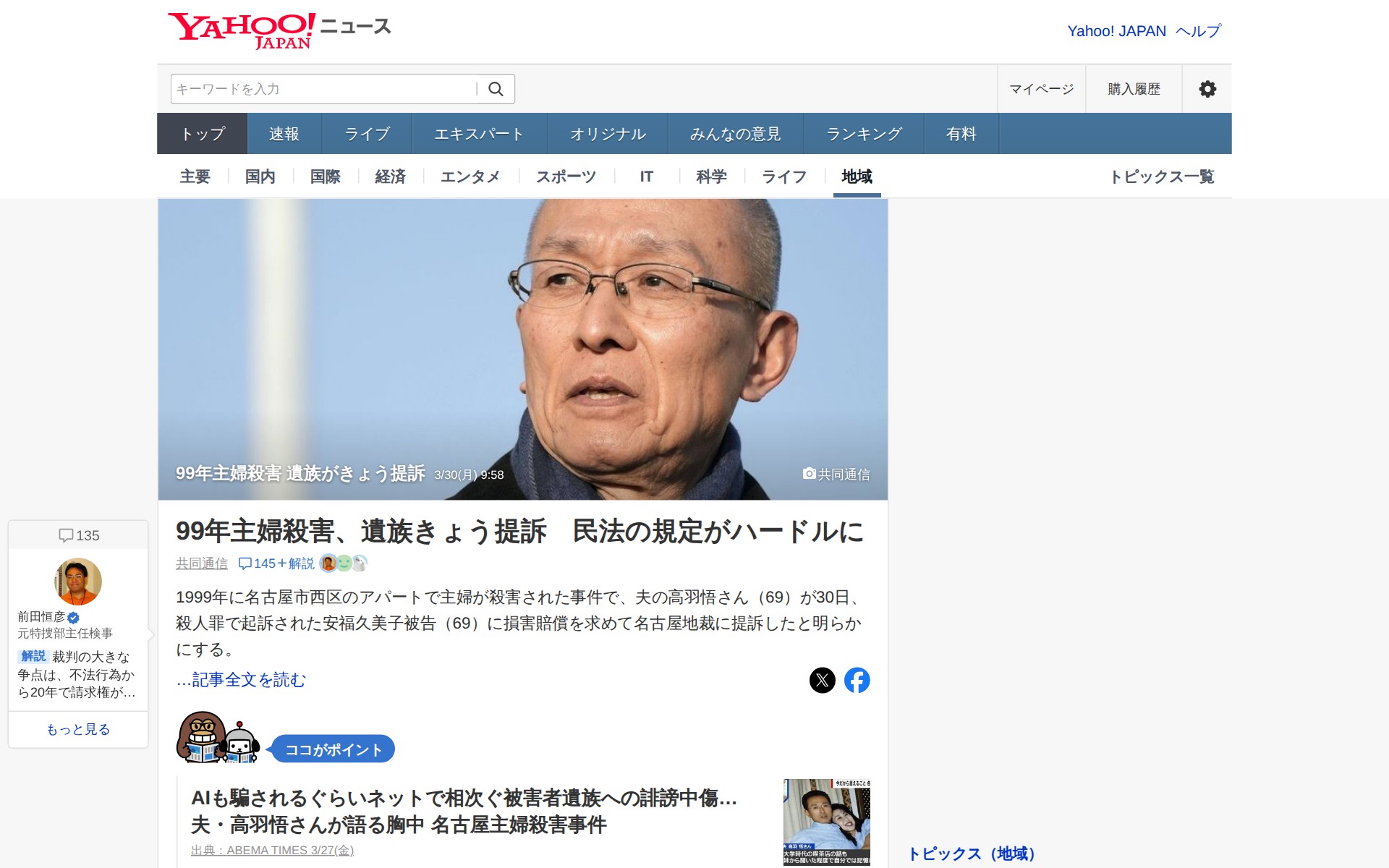Share article on X
This screenshot has height=868, width=1389.
pyautogui.click(x=822, y=680)
